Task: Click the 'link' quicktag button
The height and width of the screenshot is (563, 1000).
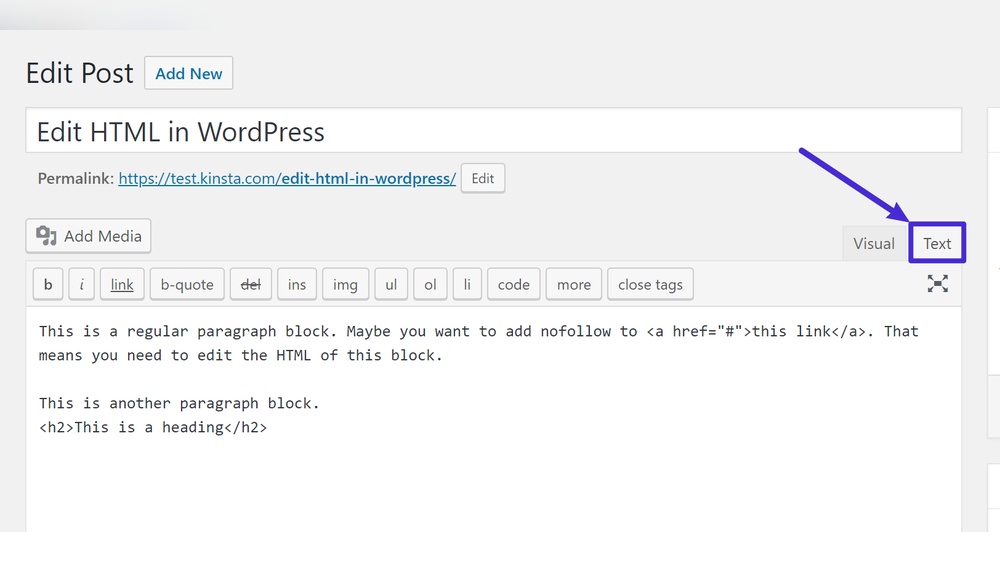Action: coord(122,284)
